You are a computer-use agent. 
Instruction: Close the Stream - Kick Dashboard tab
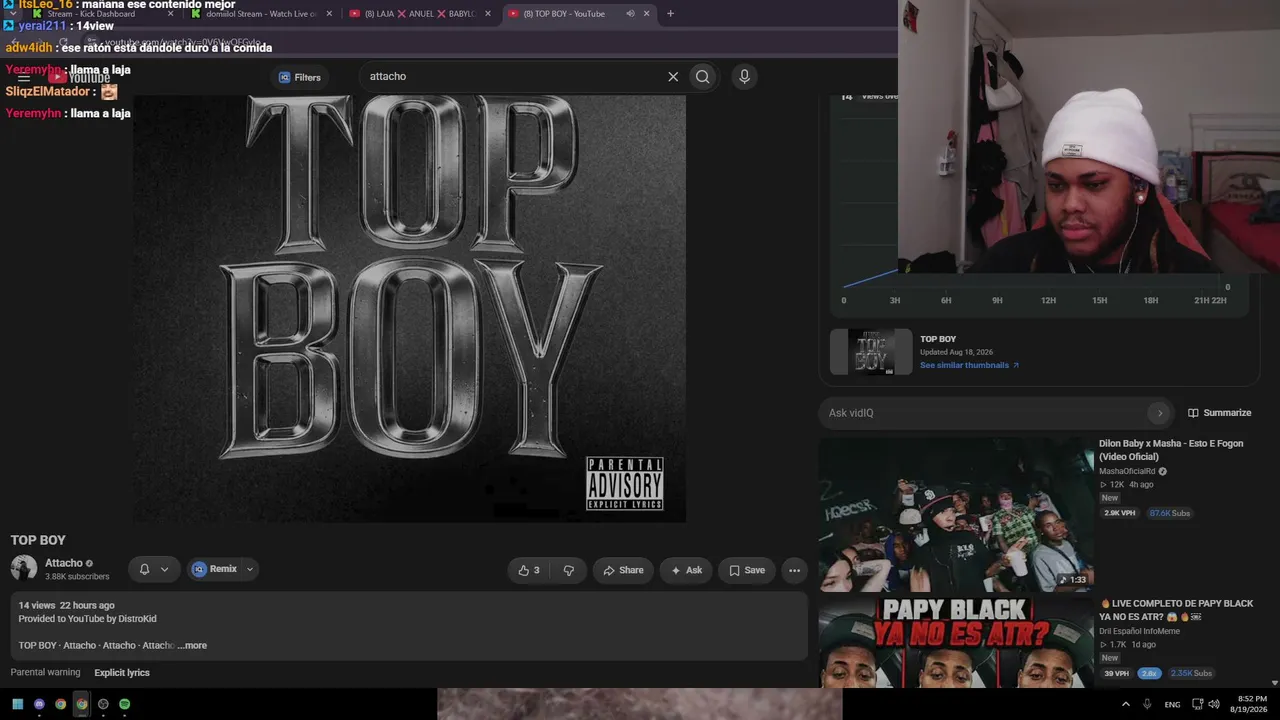click(171, 14)
